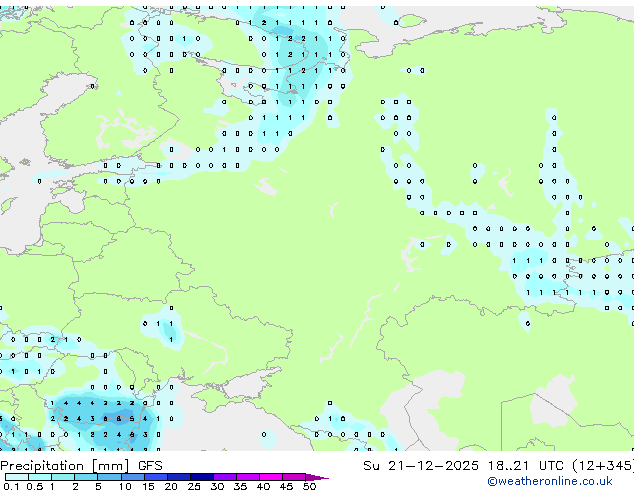Click the 0.5–1 mm legend swatch
The height and width of the screenshot is (490, 634).
40,477
